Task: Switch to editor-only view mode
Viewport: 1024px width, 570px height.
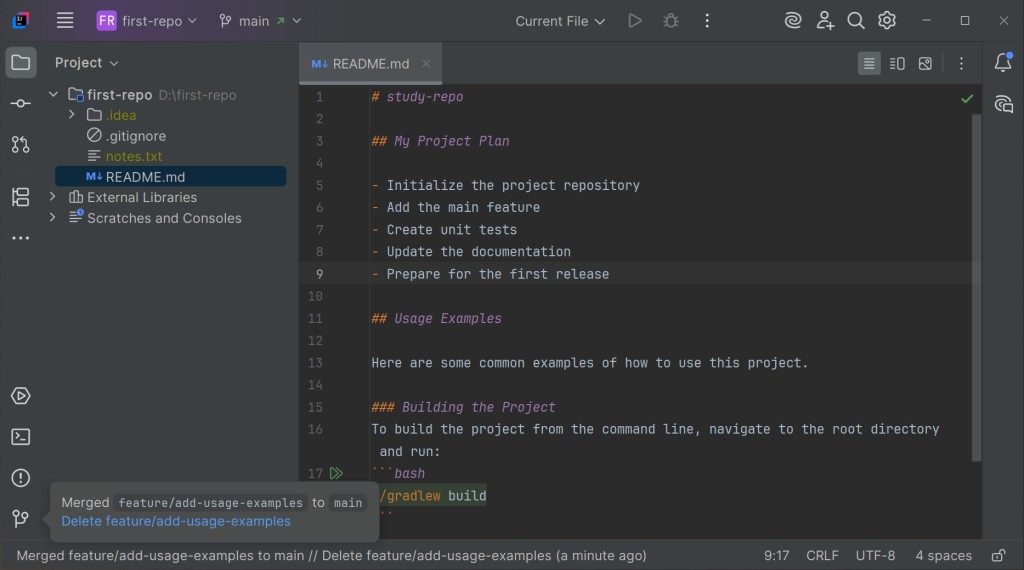Action: click(869, 63)
